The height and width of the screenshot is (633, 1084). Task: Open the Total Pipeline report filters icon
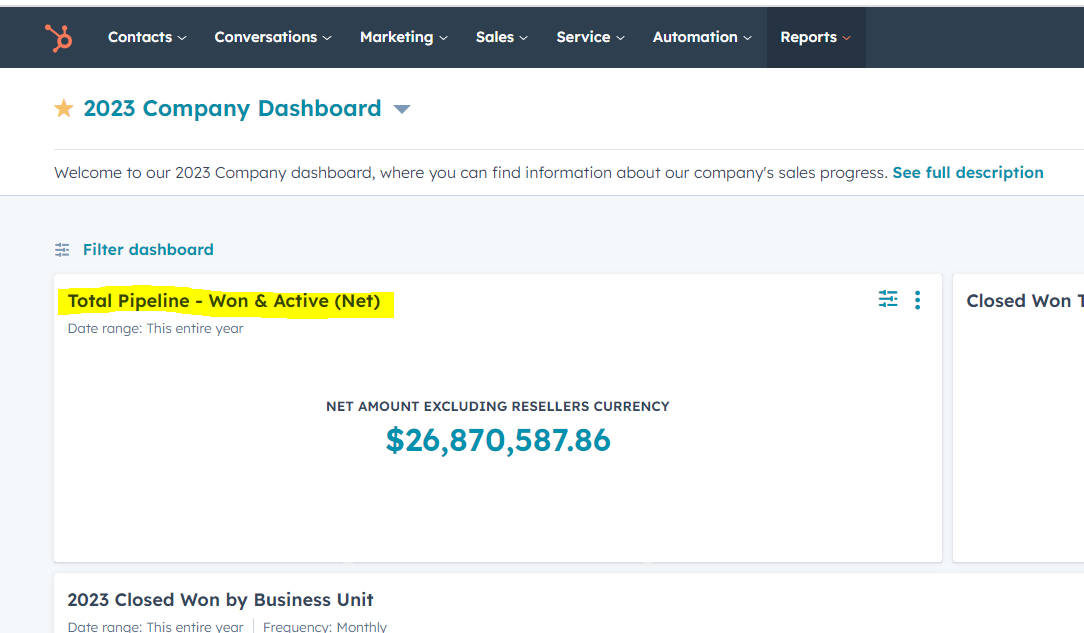tap(888, 299)
